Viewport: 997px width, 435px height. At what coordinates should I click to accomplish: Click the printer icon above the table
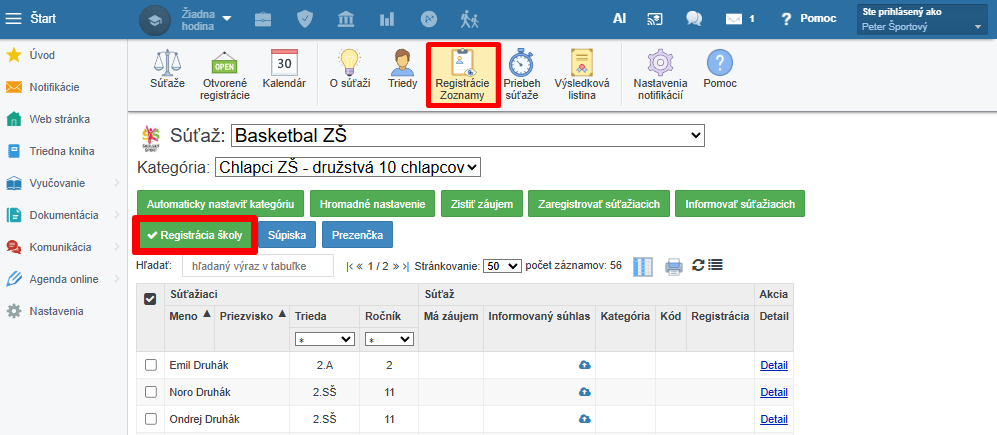point(674,266)
